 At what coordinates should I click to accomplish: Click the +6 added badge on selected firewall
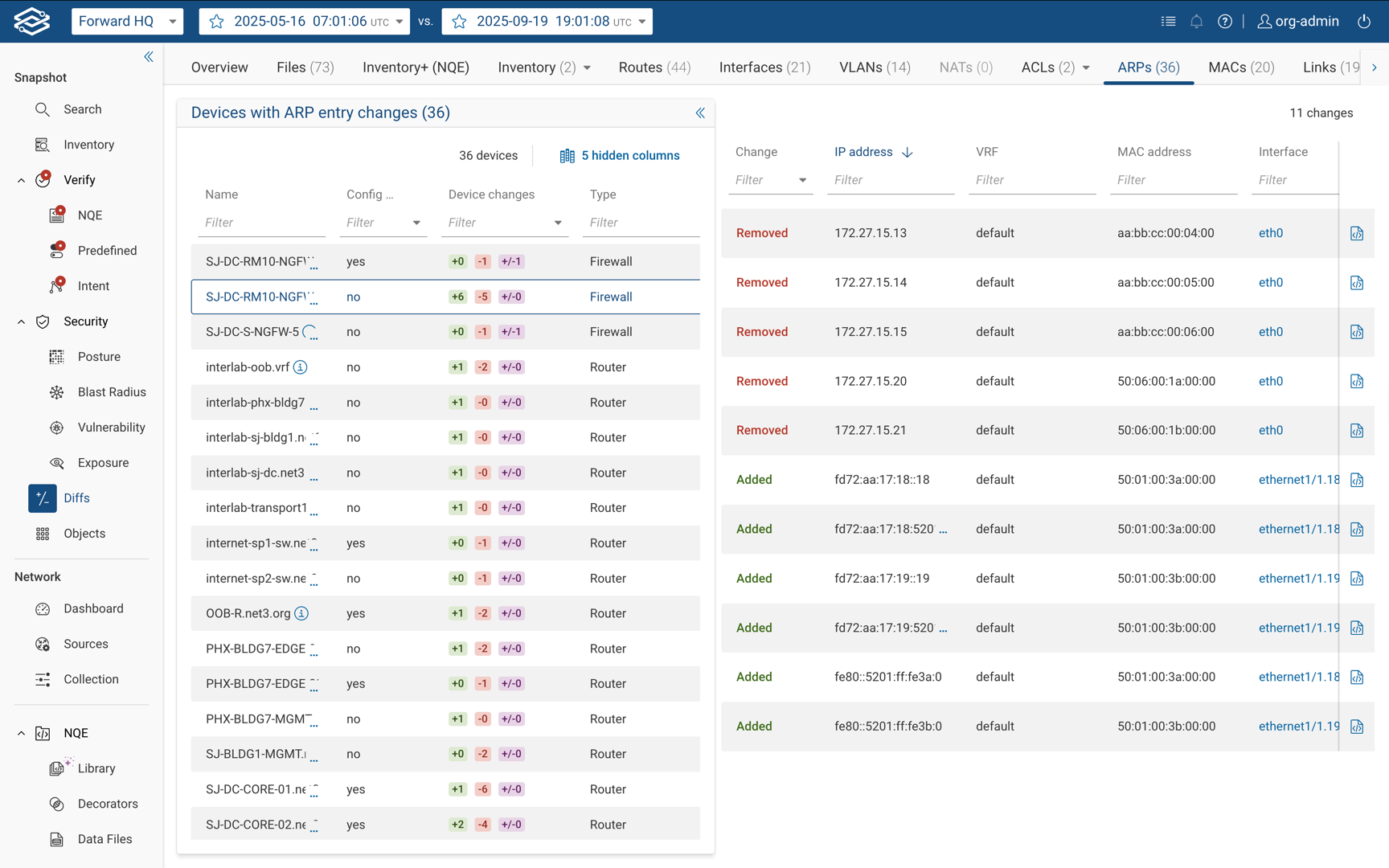(x=457, y=297)
